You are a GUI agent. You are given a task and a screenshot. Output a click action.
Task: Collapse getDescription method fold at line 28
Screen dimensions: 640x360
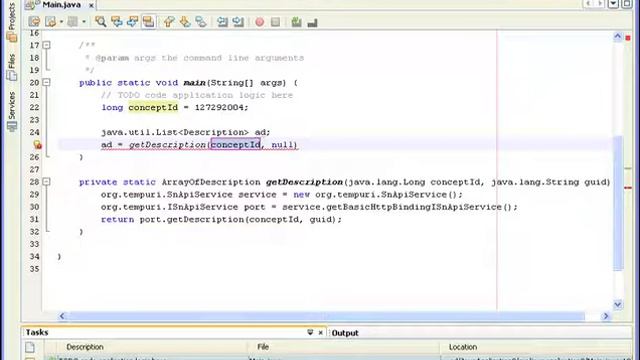pos(47,182)
